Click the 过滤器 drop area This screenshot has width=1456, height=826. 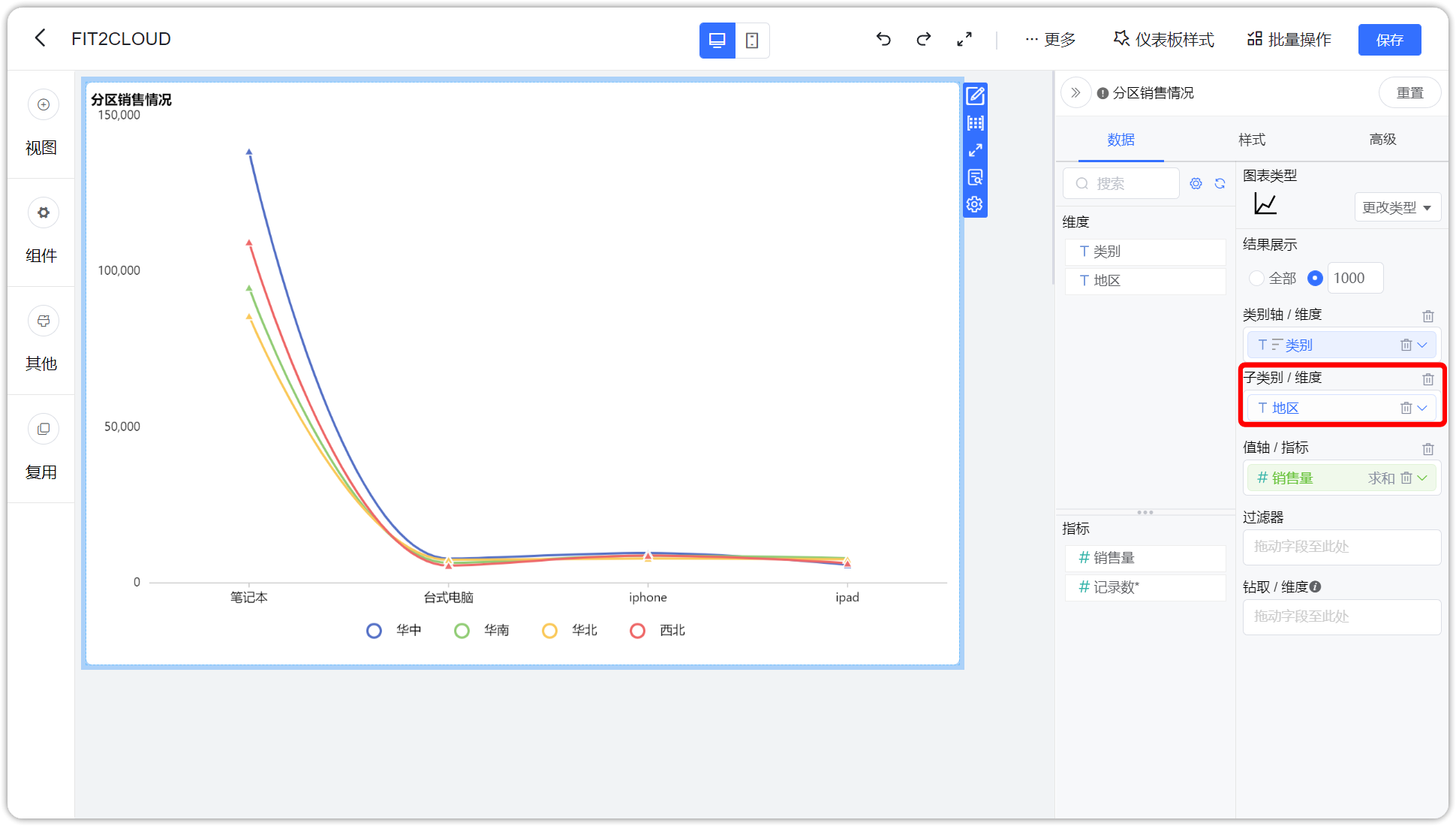tap(1342, 547)
